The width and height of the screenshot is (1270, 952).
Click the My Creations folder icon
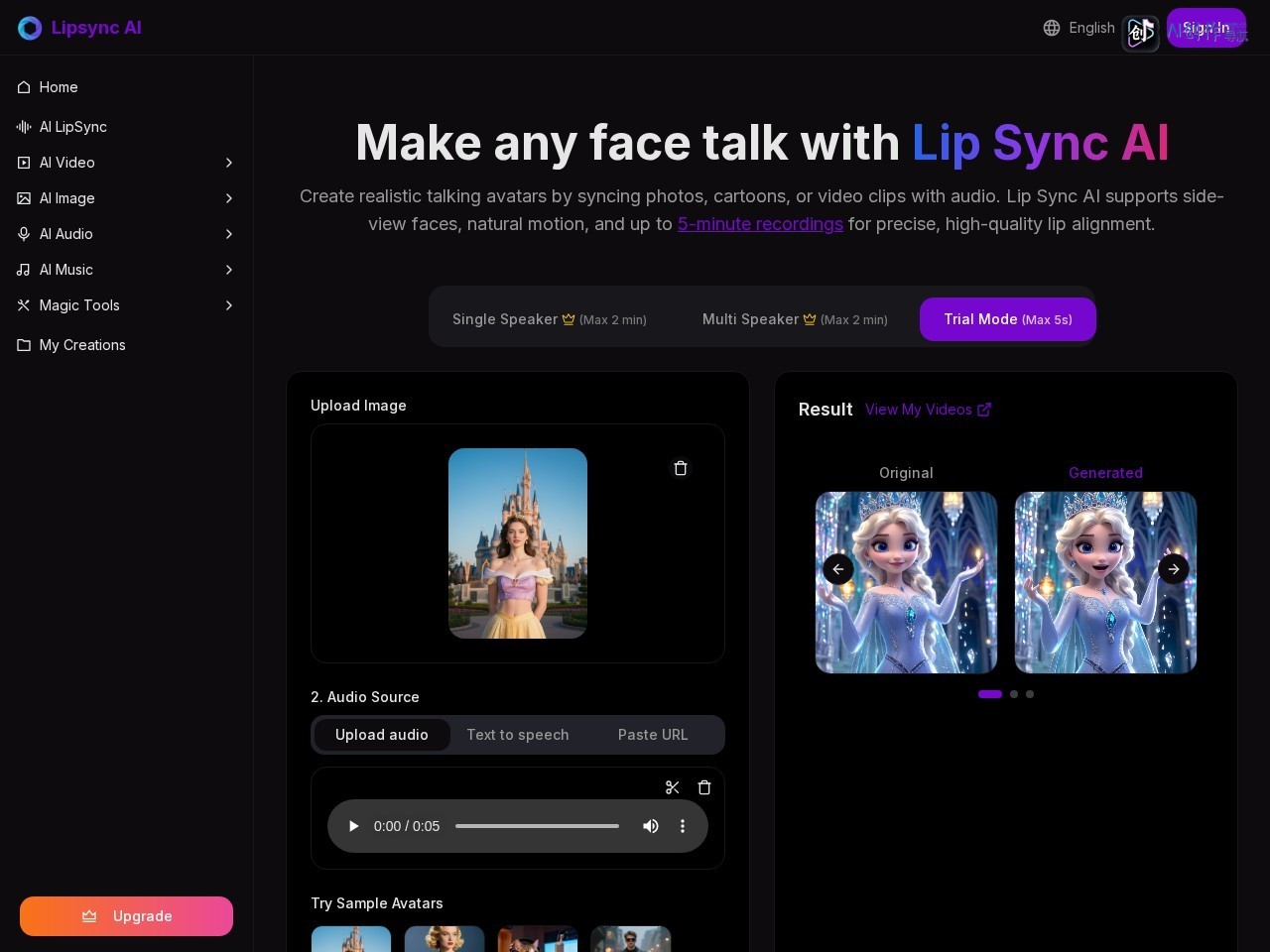point(24,345)
